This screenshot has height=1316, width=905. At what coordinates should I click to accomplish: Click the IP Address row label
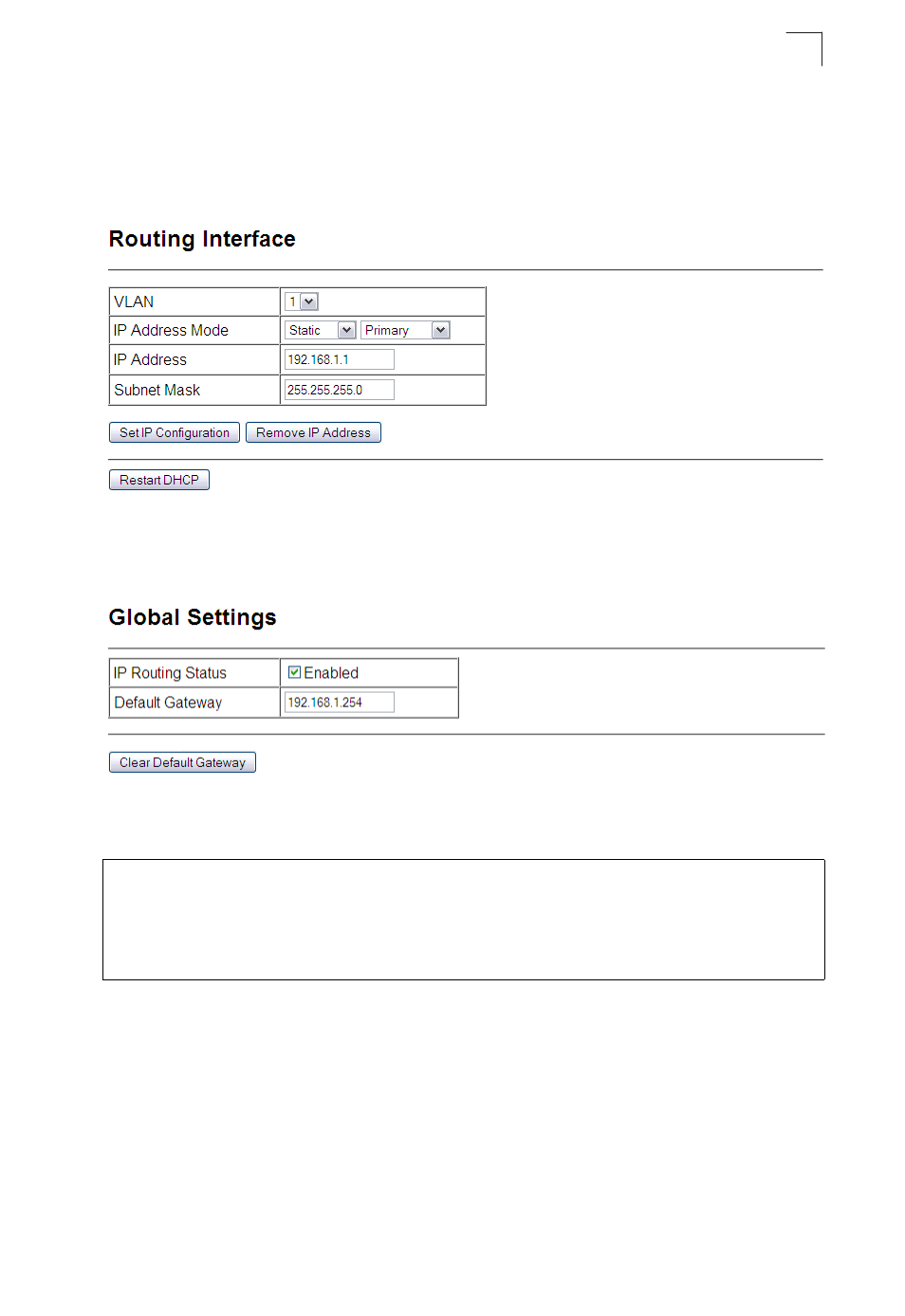pyautogui.click(x=150, y=359)
